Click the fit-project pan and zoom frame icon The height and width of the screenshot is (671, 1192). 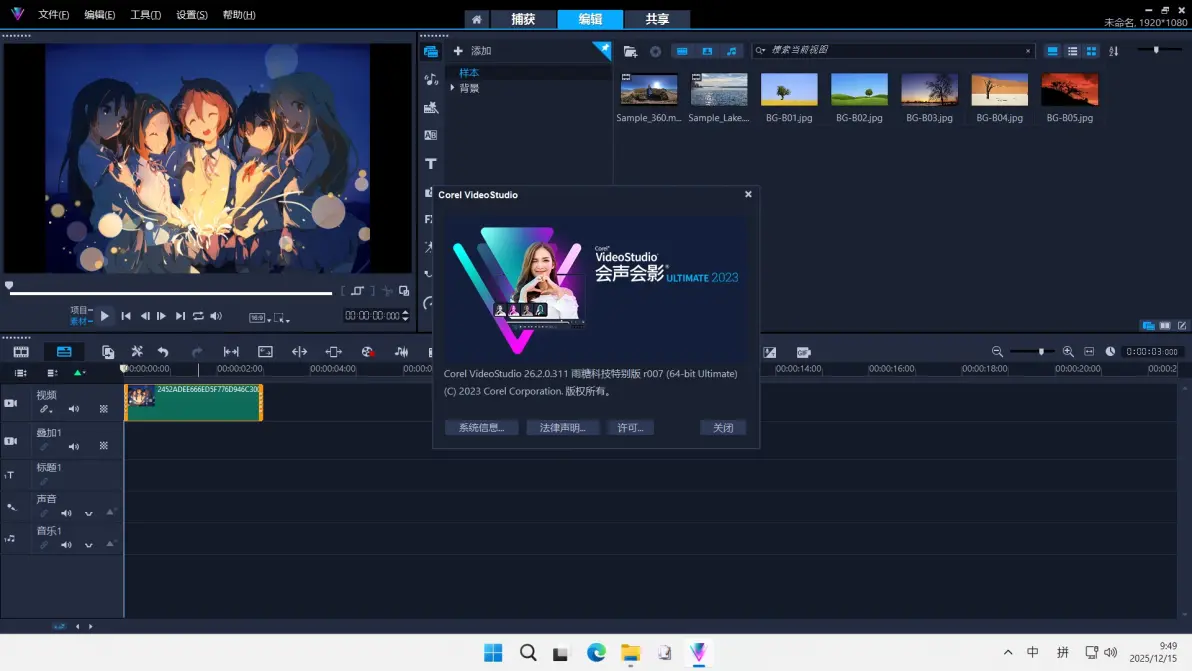pyautogui.click(x=265, y=352)
